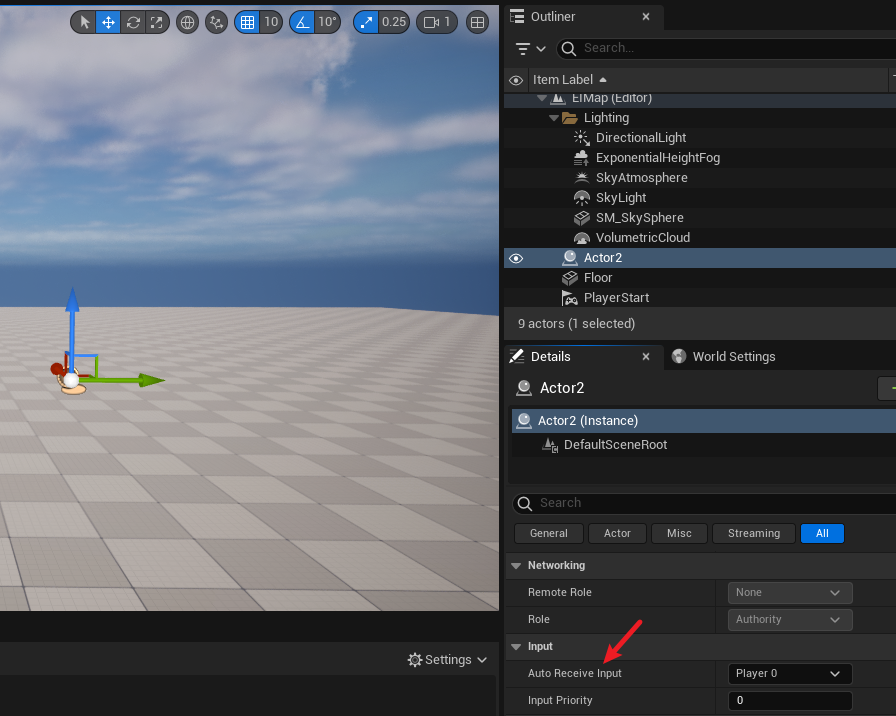The width and height of the screenshot is (896, 716).
Task: Select Lighting folder in Outliner
Action: tap(606, 118)
